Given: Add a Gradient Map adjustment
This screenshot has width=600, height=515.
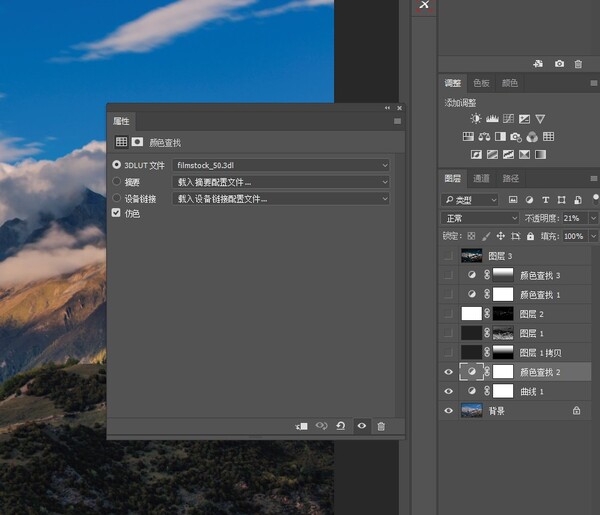Looking at the screenshot, I should point(540,155).
